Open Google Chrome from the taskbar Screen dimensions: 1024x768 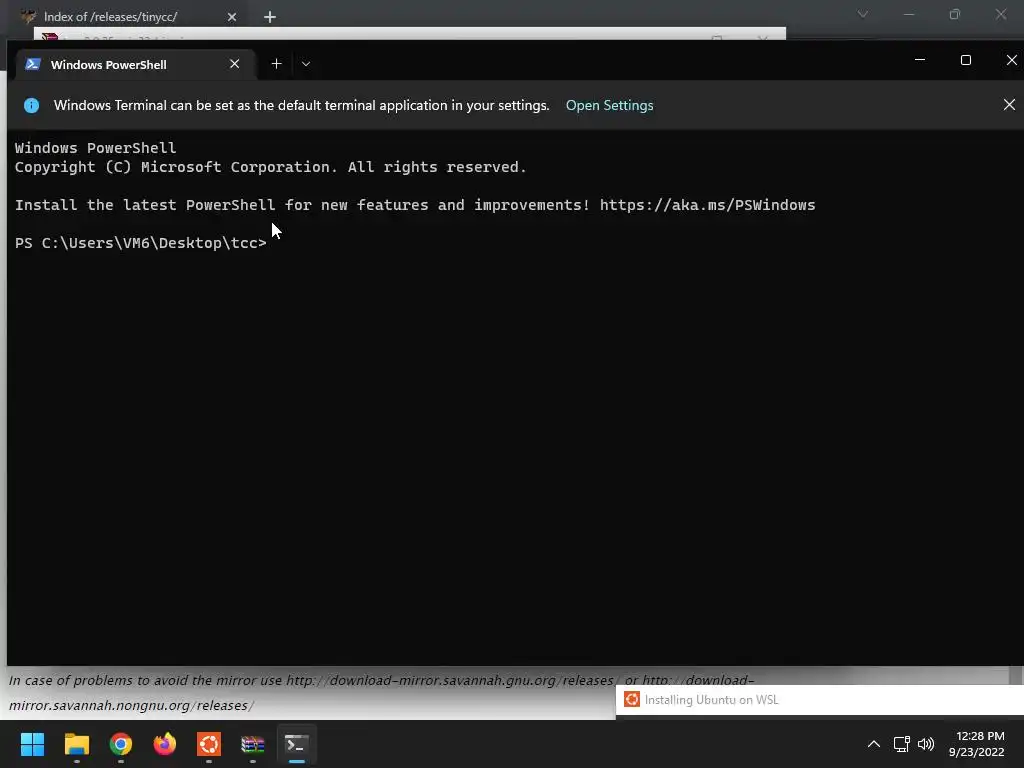pyautogui.click(x=121, y=744)
